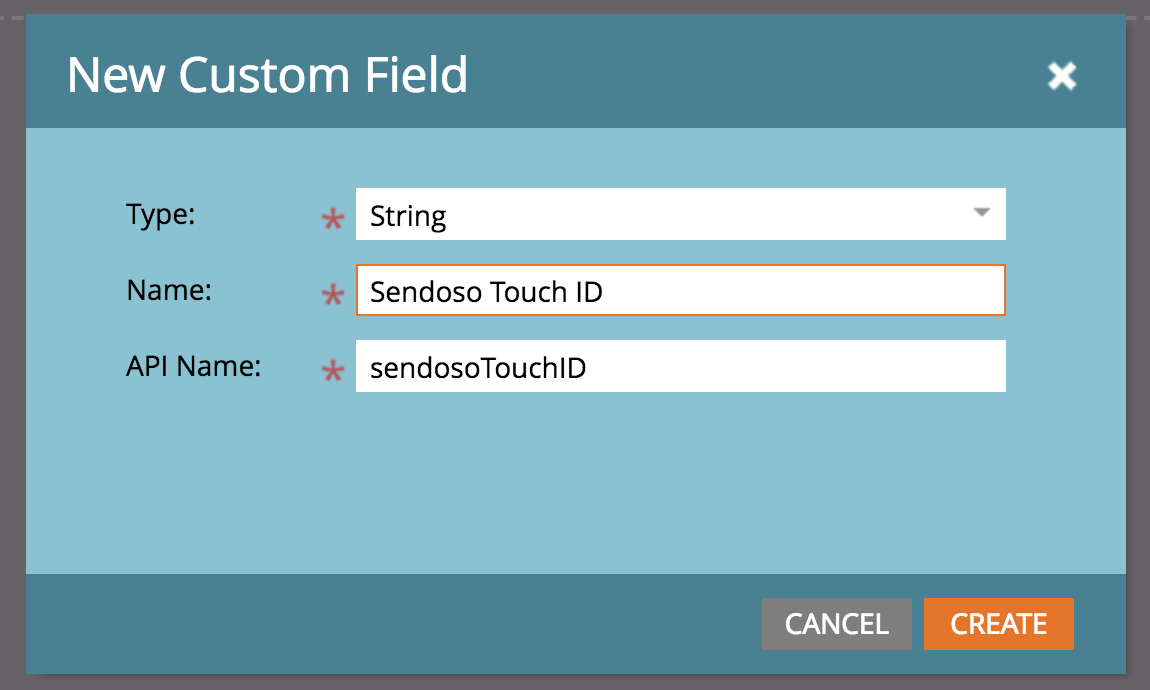Click the New Custom Field title text

pos(268,76)
